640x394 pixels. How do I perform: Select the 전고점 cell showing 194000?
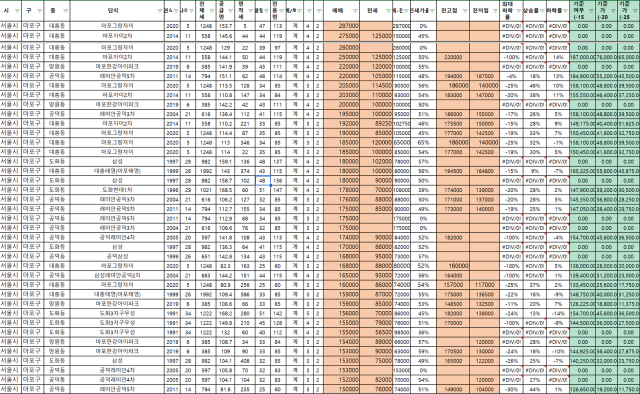coord(453,76)
